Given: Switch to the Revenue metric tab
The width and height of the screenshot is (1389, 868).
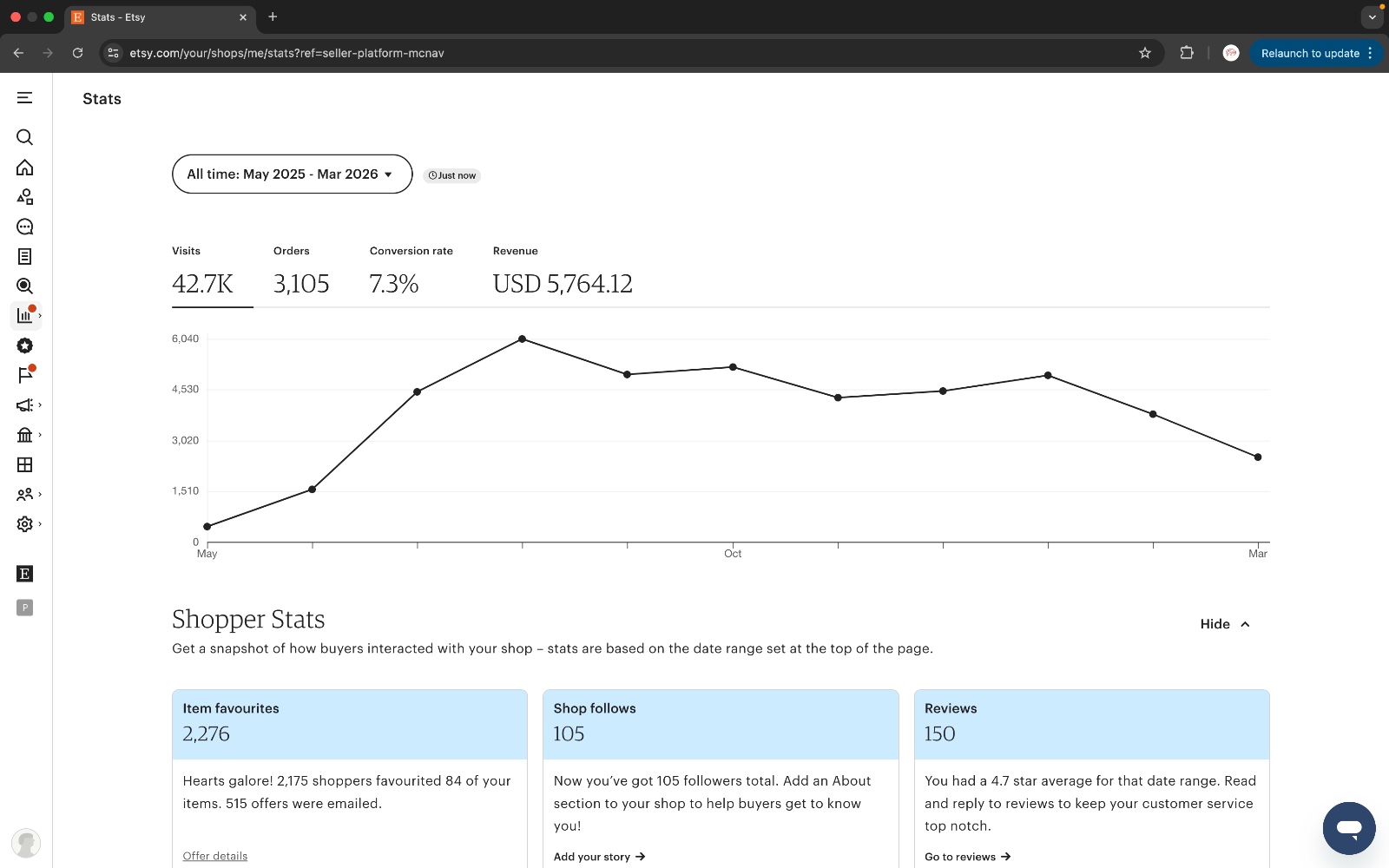Looking at the screenshot, I should (563, 272).
